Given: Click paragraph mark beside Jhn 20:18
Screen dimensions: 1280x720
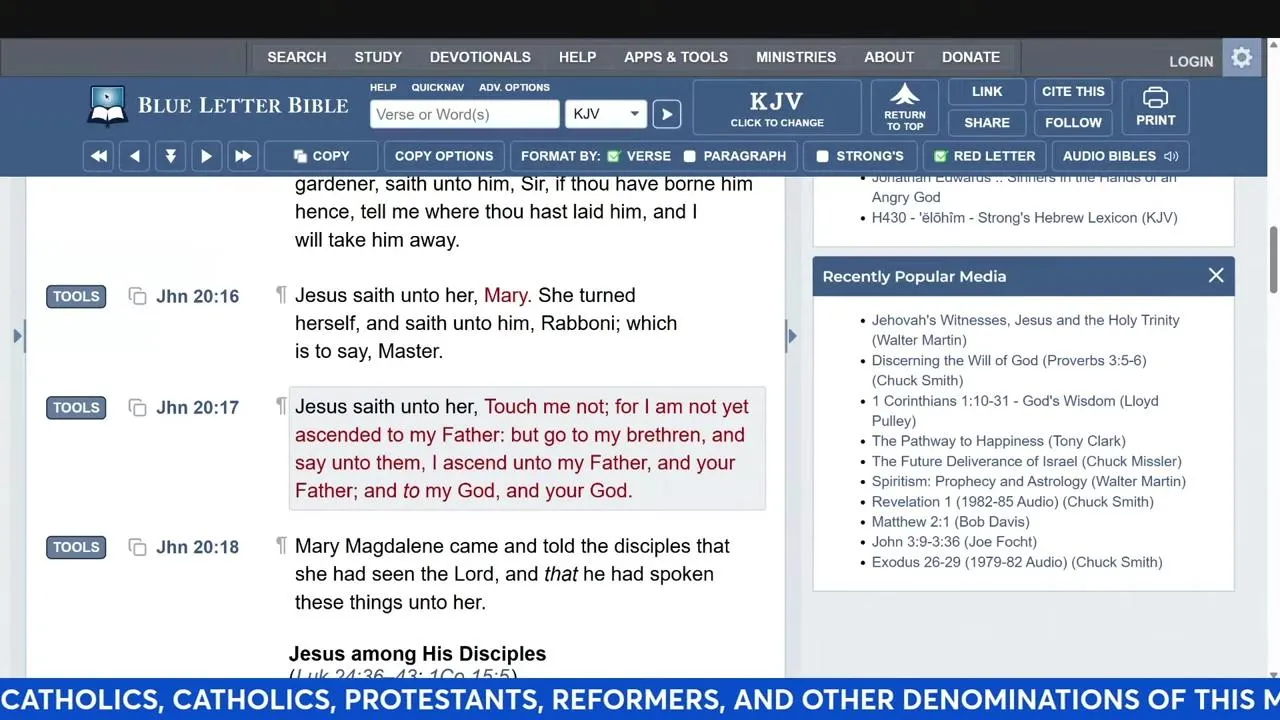Looking at the screenshot, I should [x=281, y=546].
